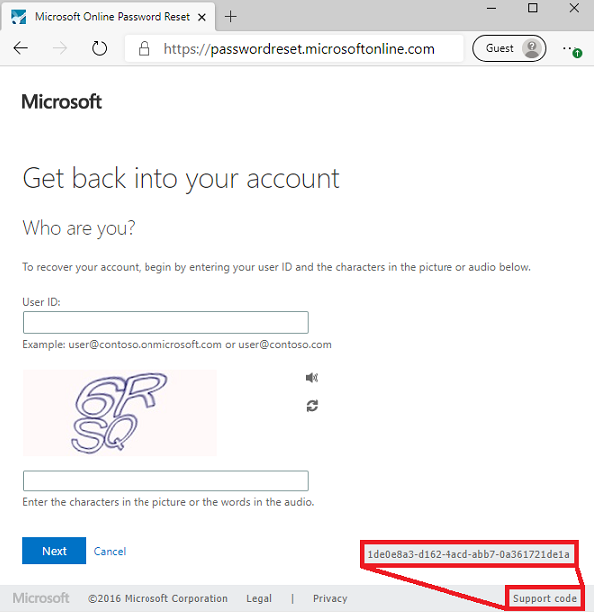
Task: Click the 'Get back into your account' heading
Action: click(x=181, y=179)
